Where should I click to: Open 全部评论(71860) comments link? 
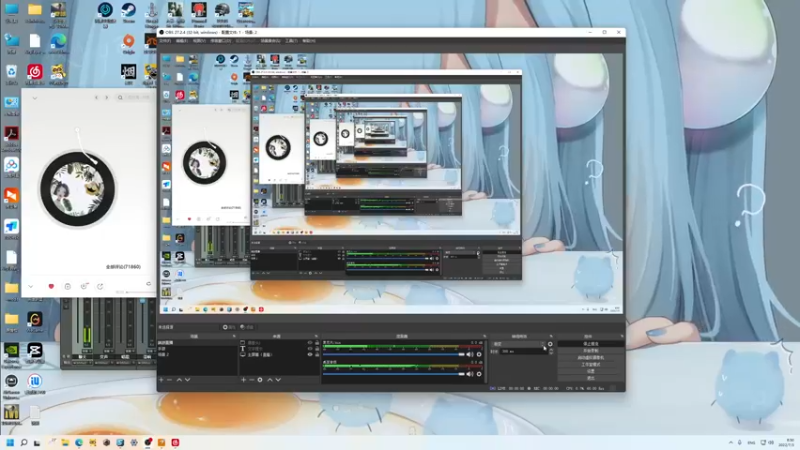(123, 267)
